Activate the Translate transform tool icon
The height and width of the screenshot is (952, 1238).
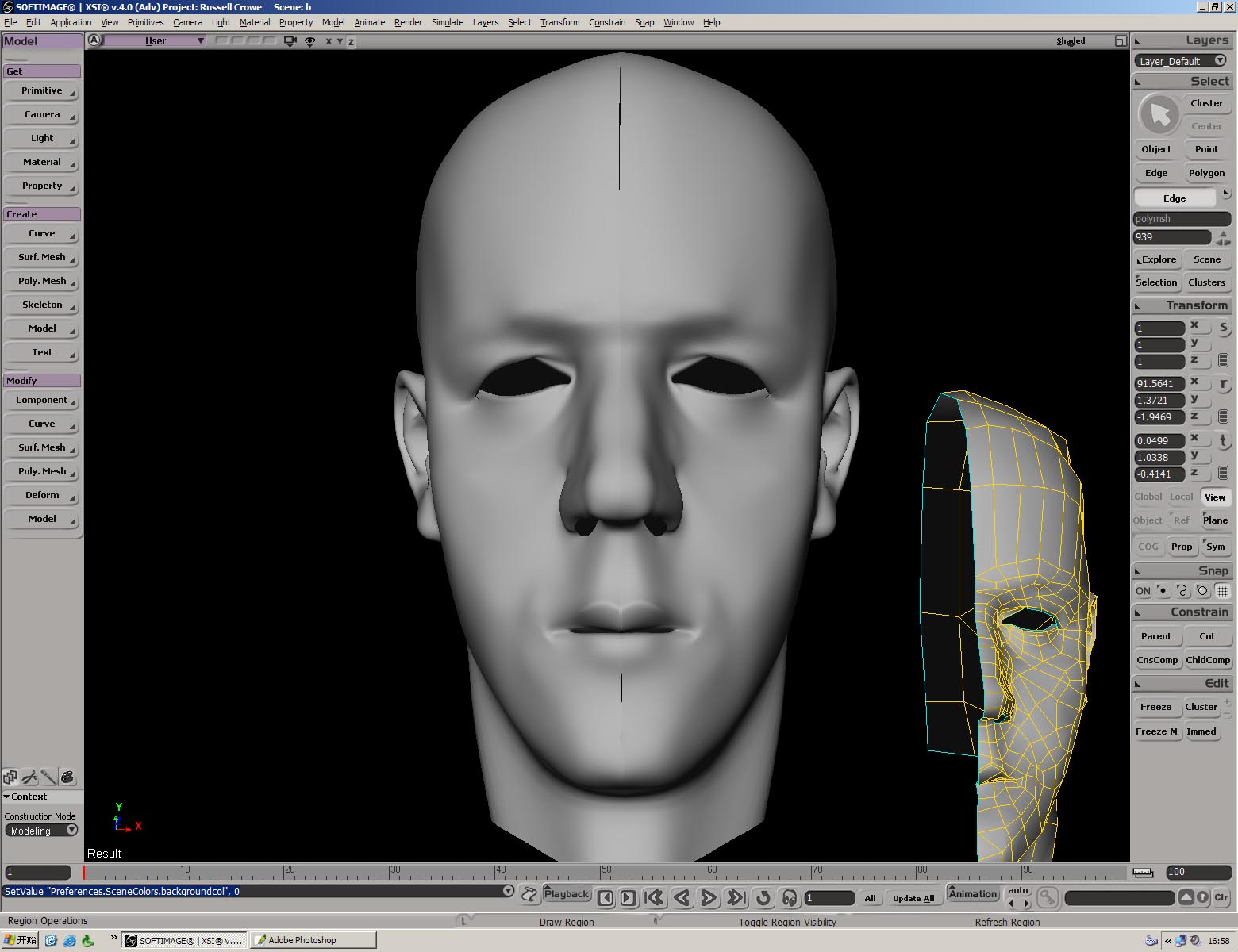click(1223, 441)
